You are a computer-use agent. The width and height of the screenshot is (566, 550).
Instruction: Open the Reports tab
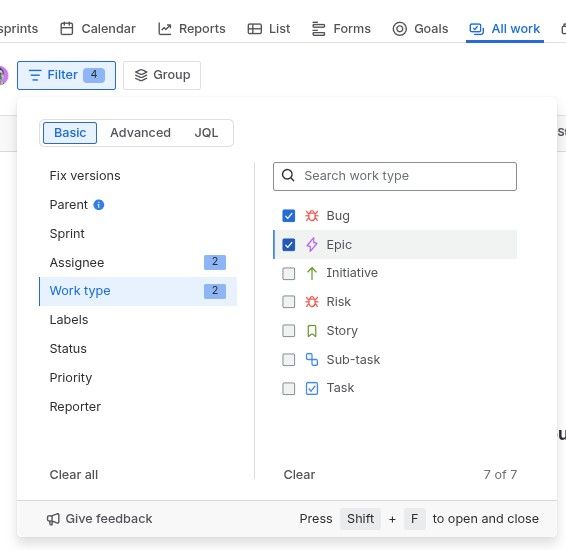pyautogui.click(x=192, y=29)
